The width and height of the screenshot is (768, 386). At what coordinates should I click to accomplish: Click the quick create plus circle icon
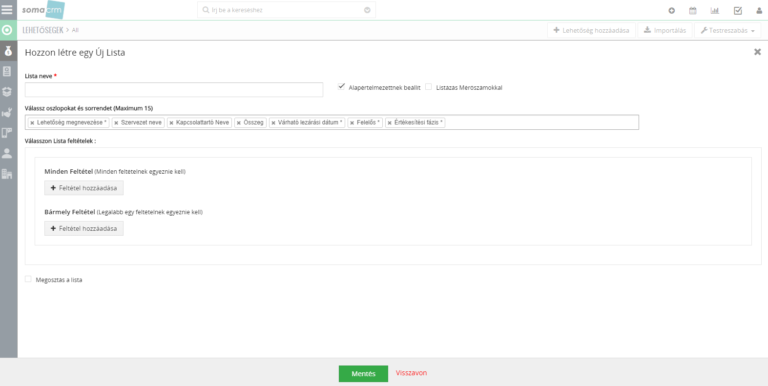coord(672,10)
